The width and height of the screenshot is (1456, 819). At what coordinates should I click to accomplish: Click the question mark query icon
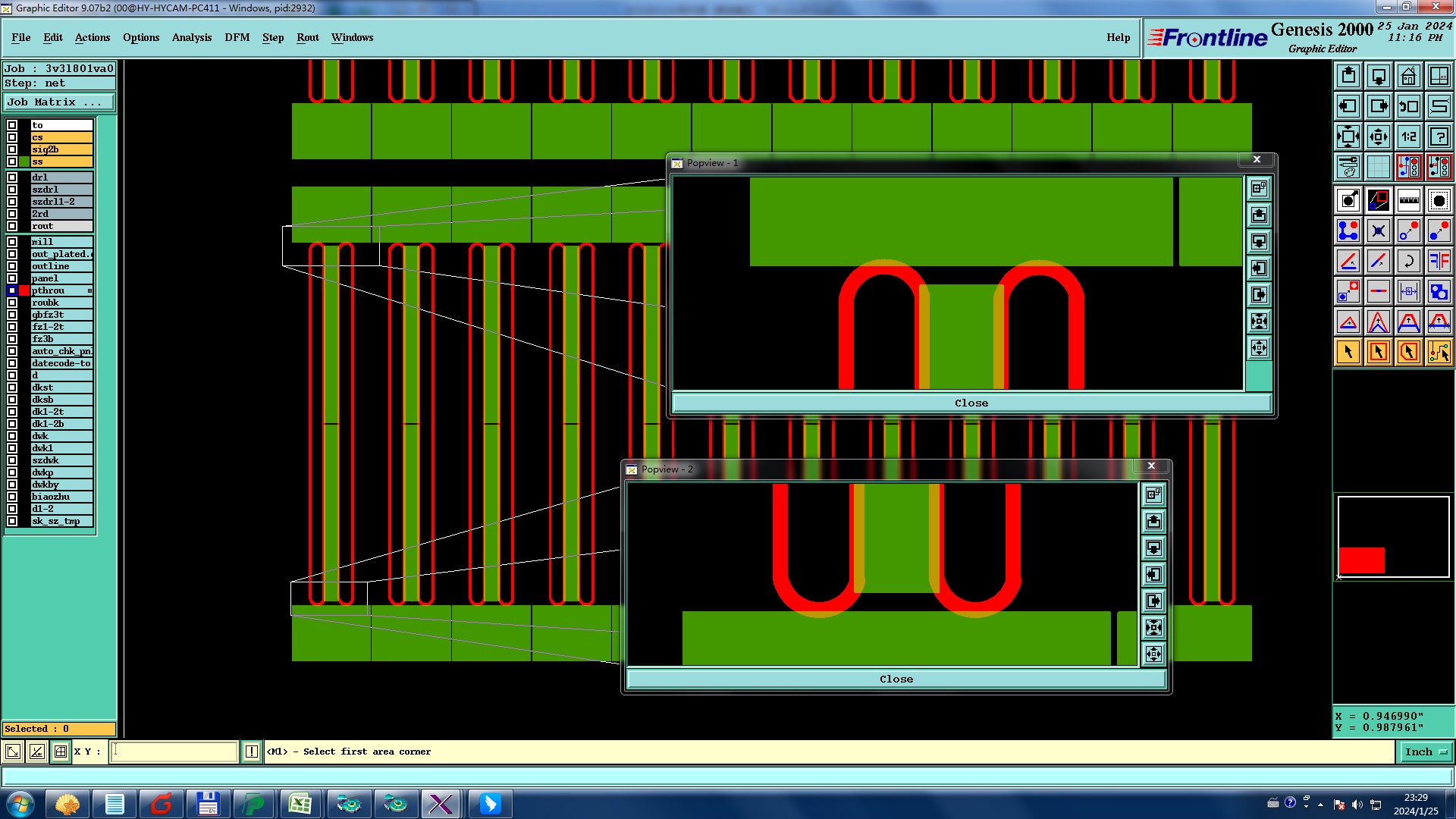[1439, 136]
